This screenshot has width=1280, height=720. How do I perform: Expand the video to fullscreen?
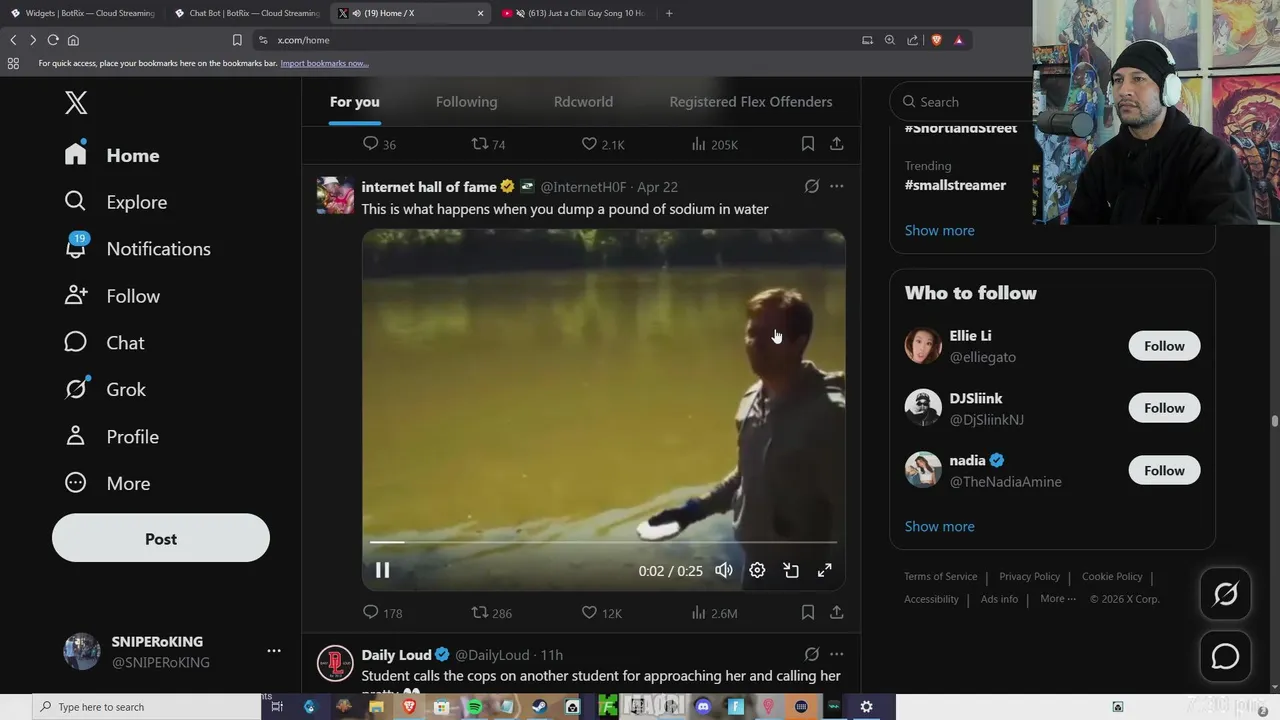coord(824,570)
